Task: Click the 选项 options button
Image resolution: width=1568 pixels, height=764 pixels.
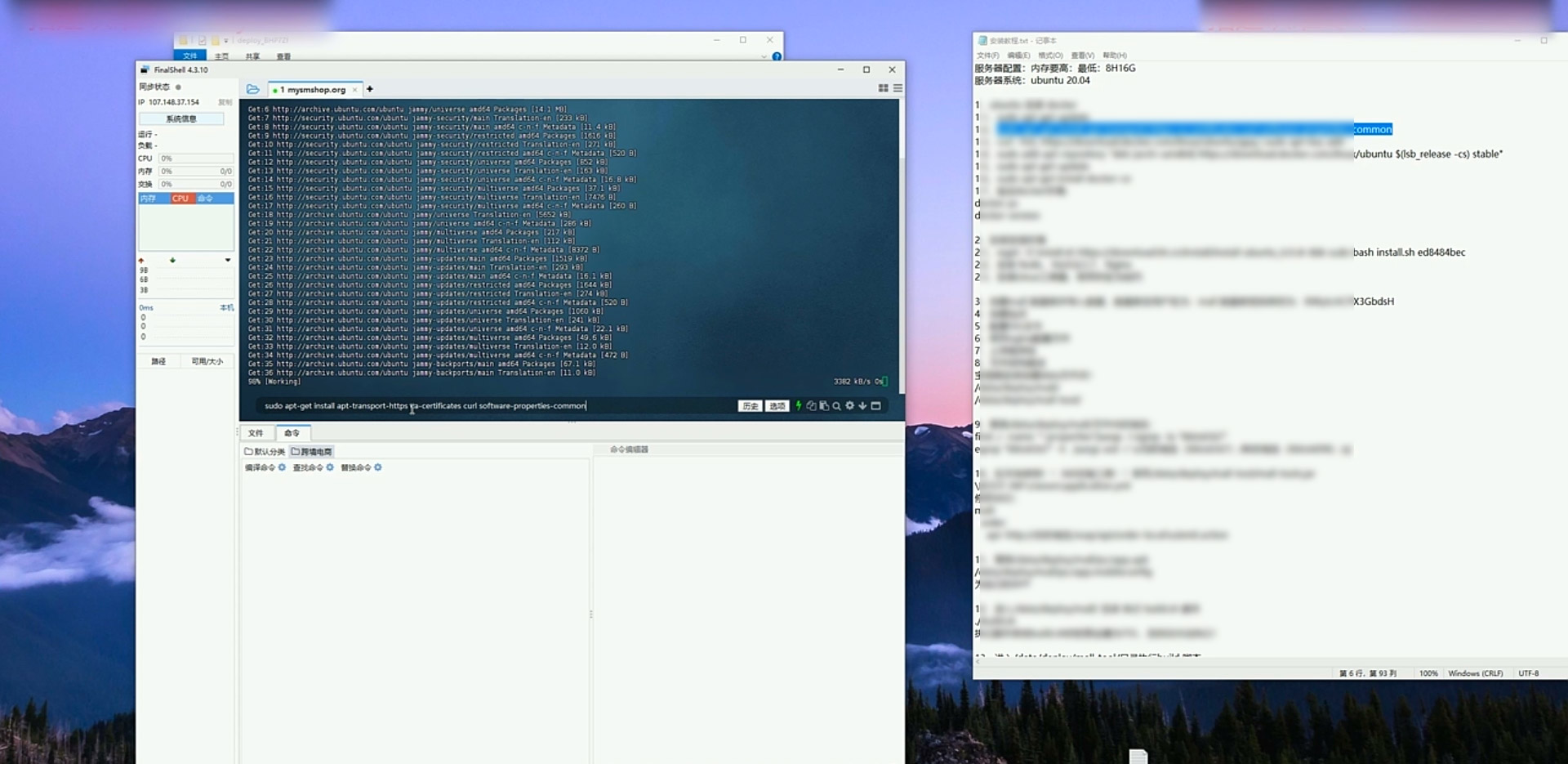Action: (x=777, y=406)
